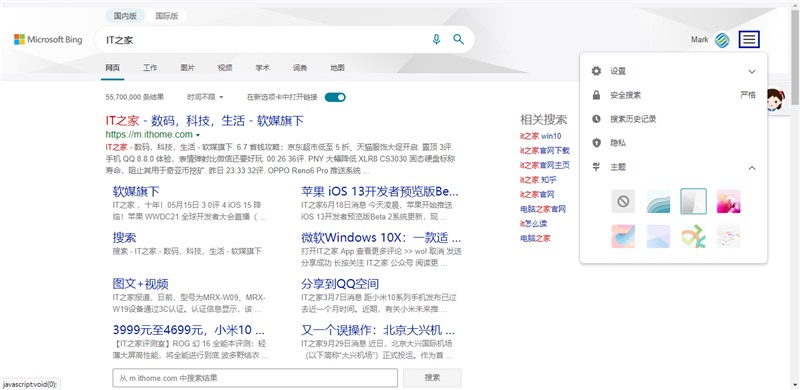
Task: Open the 苹果 iOS 13开发者预览版 sublink
Action: (x=380, y=191)
